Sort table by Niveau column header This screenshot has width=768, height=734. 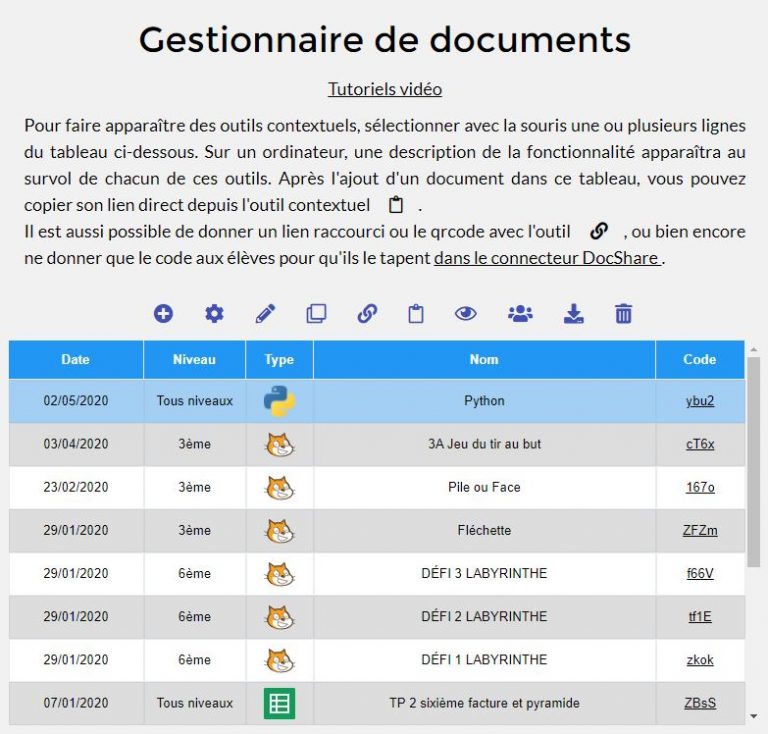coord(194,360)
